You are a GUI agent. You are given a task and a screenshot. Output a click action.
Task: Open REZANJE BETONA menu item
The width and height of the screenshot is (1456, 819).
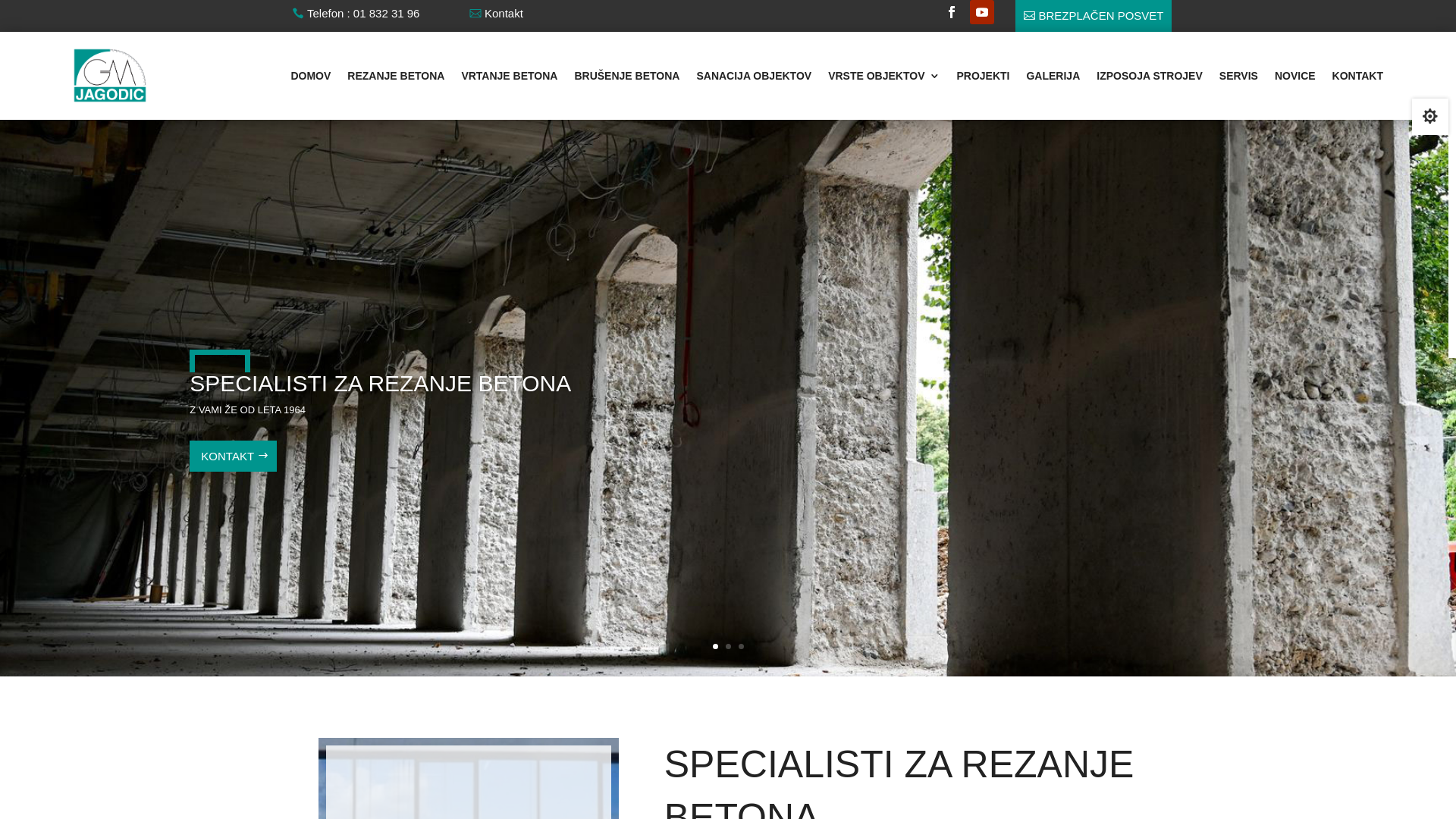point(396,76)
